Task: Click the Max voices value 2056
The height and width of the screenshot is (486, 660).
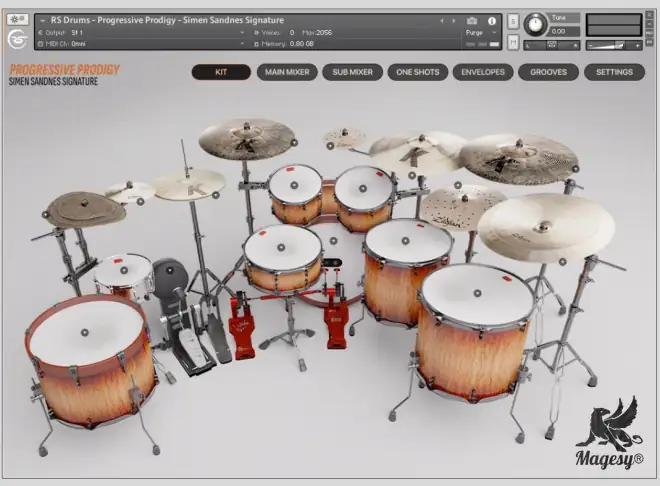Action: coord(324,32)
